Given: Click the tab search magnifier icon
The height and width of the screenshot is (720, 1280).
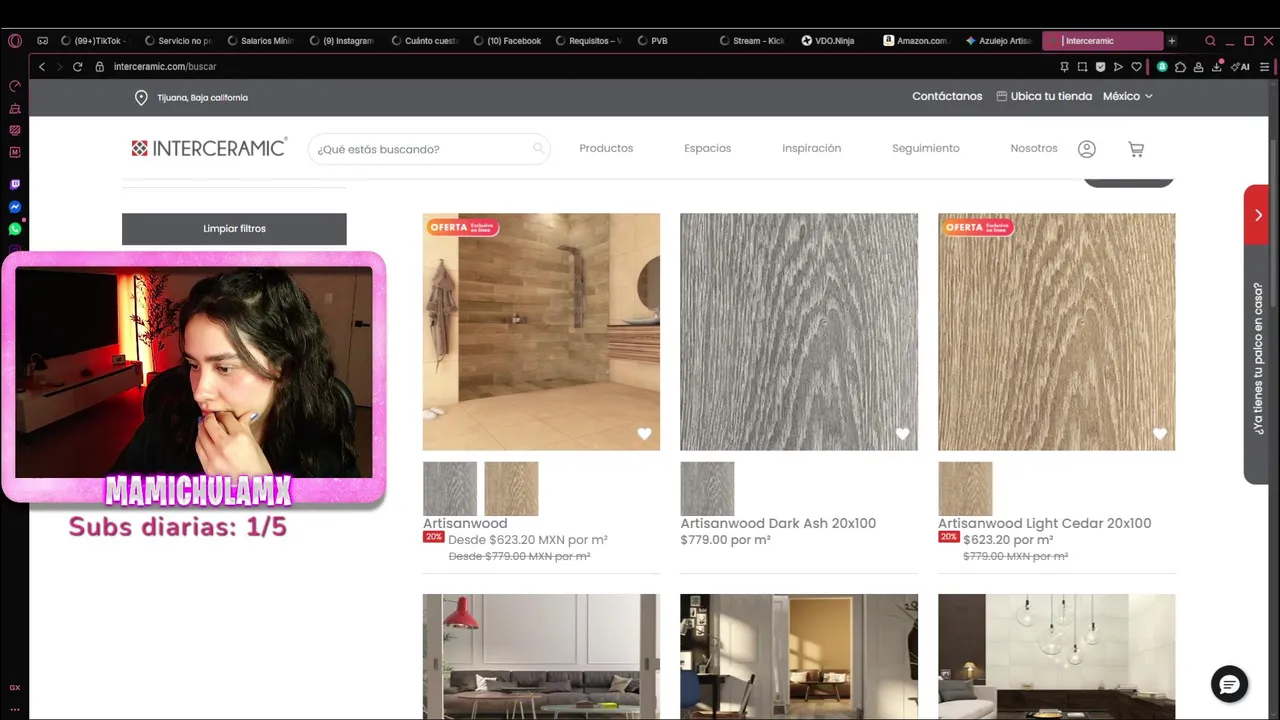Looking at the screenshot, I should click(x=1210, y=41).
